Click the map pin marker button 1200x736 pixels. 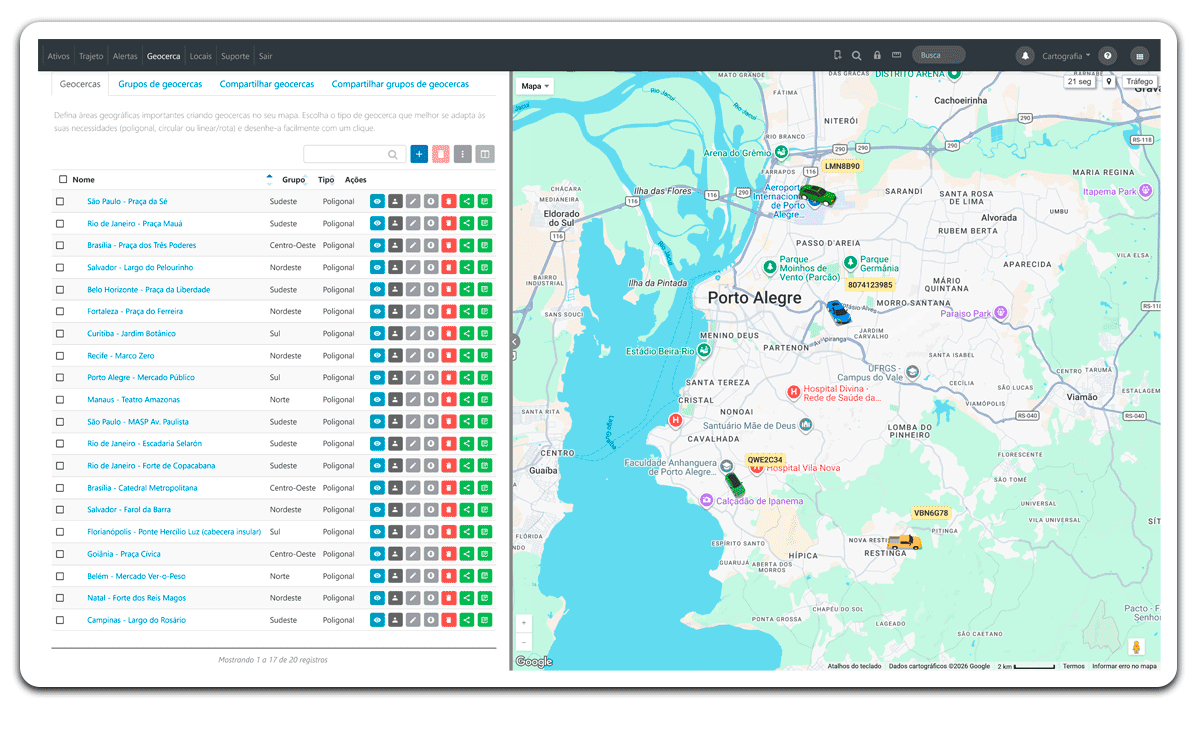(1109, 82)
